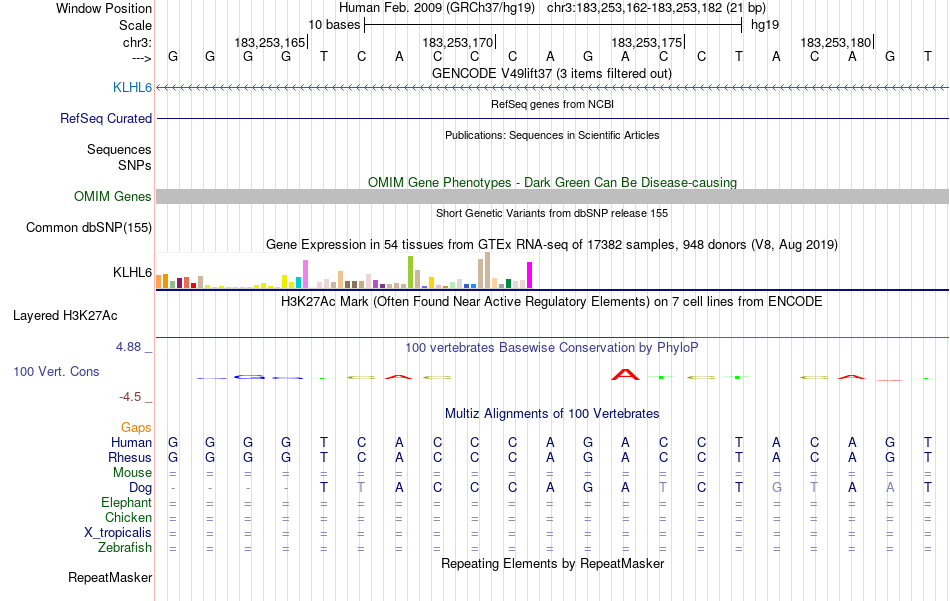The height and width of the screenshot is (601, 950).
Task: Click 'Short Genetic Variants from dbSNP release 155'
Action: tap(552, 213)
